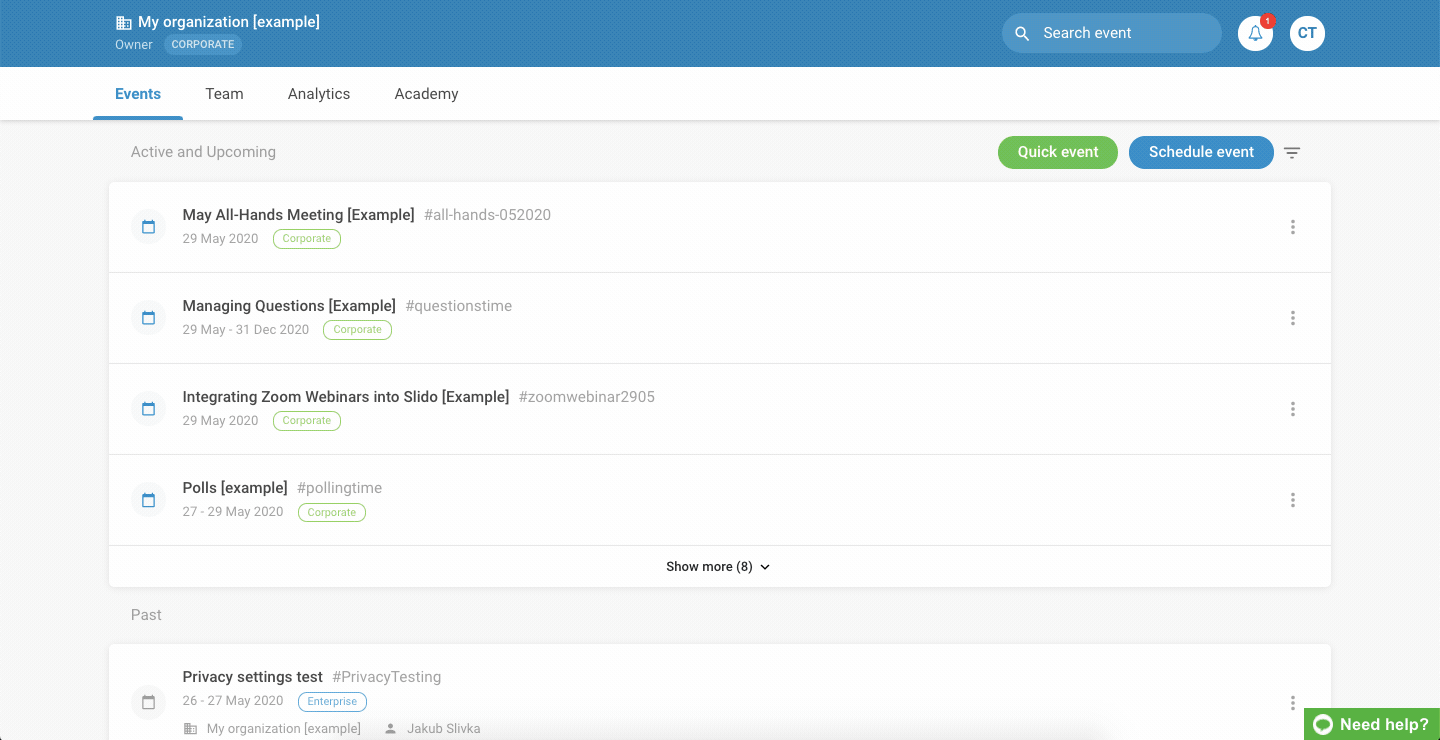
Task: Click the Need help chat bubble icon
Action: pos(1323,725)
